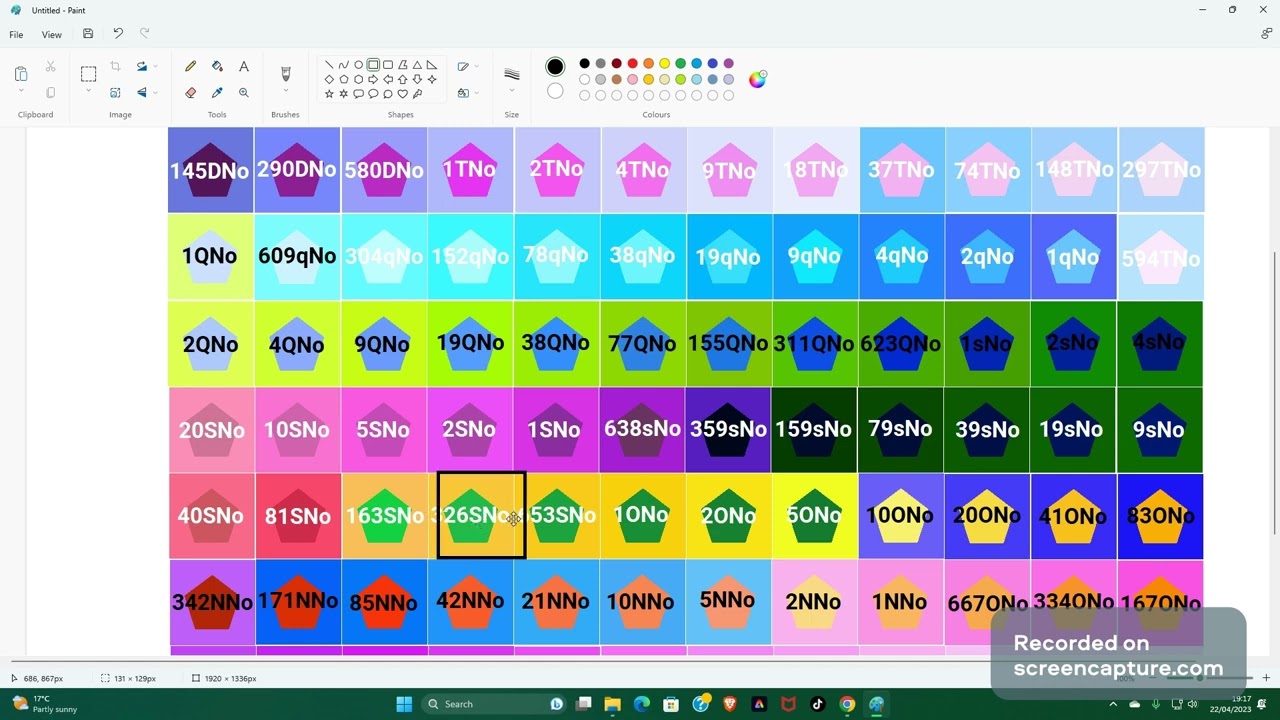Expand the Brushes dropdown arrow
The height and width of the screenshot is (720, 1280).
pos(285,92)
